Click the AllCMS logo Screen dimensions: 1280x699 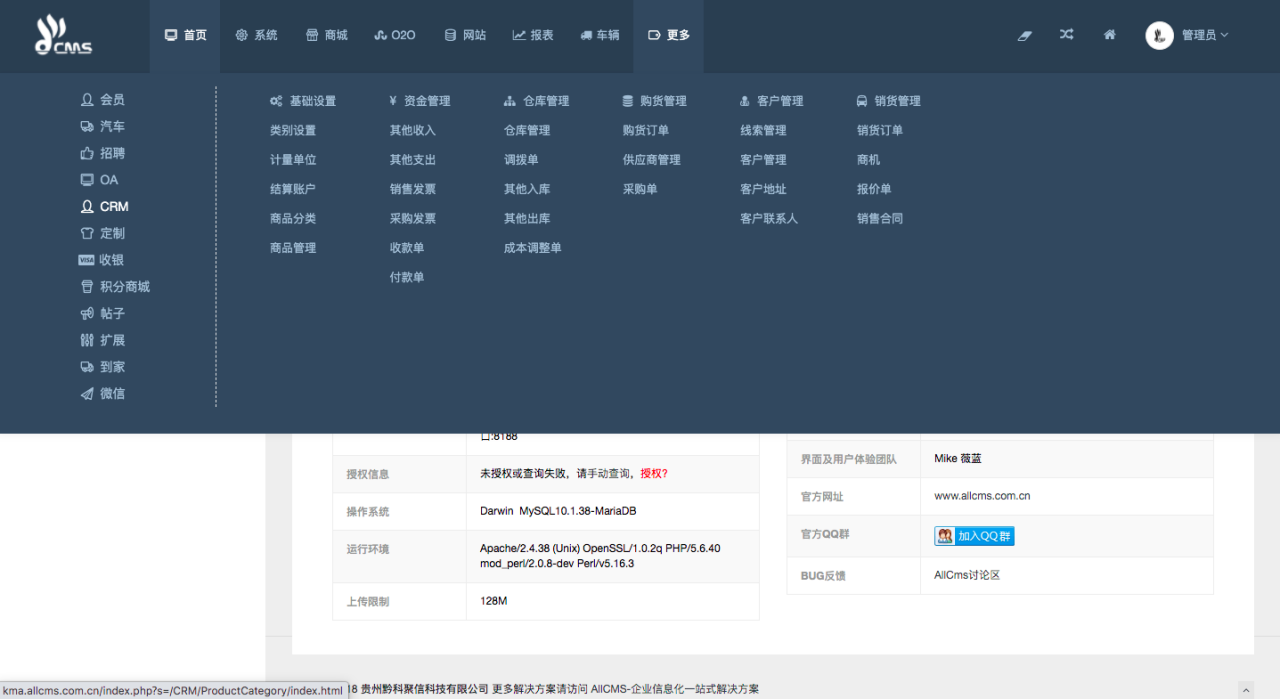click(63, 35)
